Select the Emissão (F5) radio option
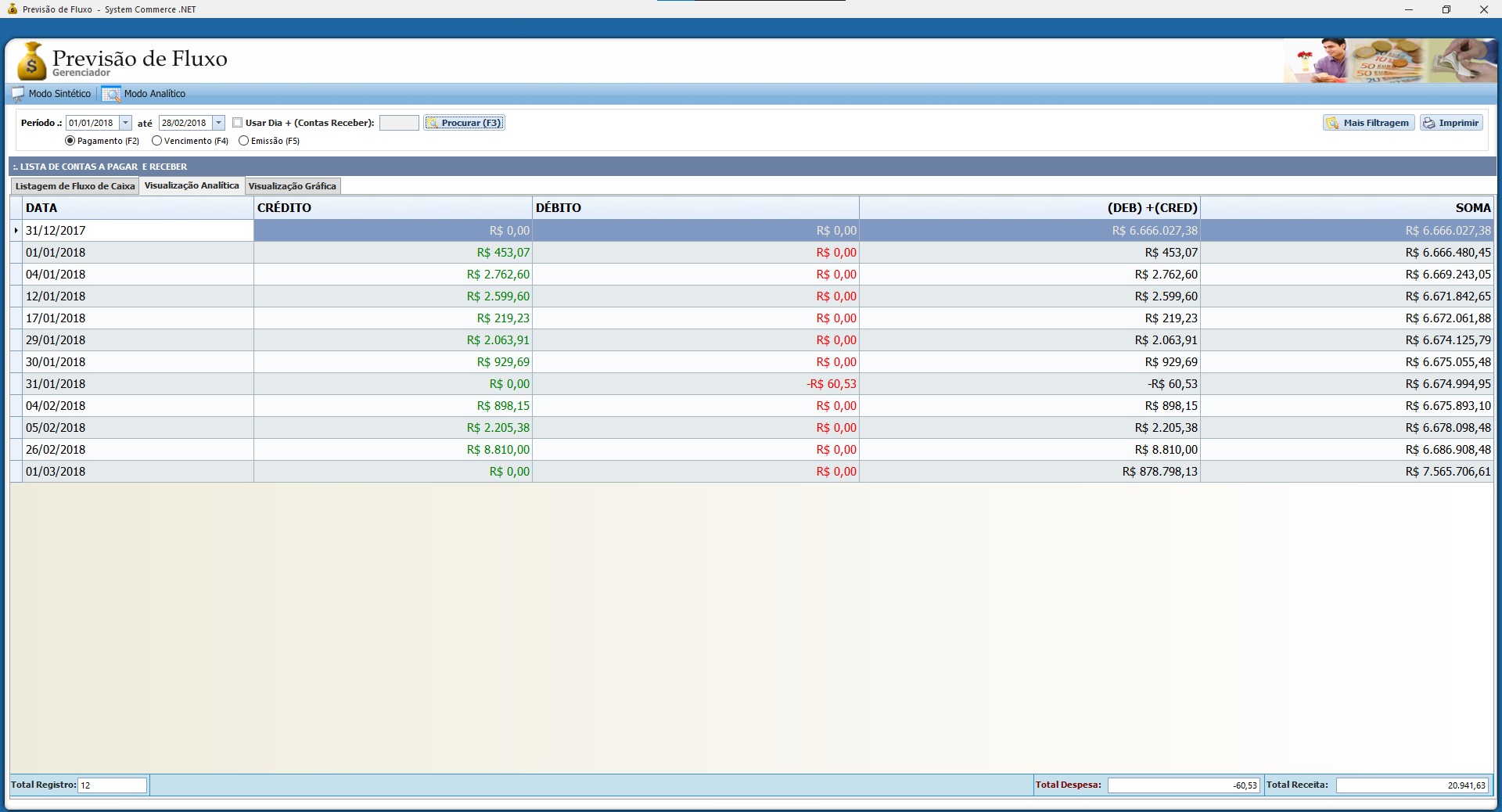This screenshot has height=812, width=1502. pyautogui.click(x=244, y=141)
